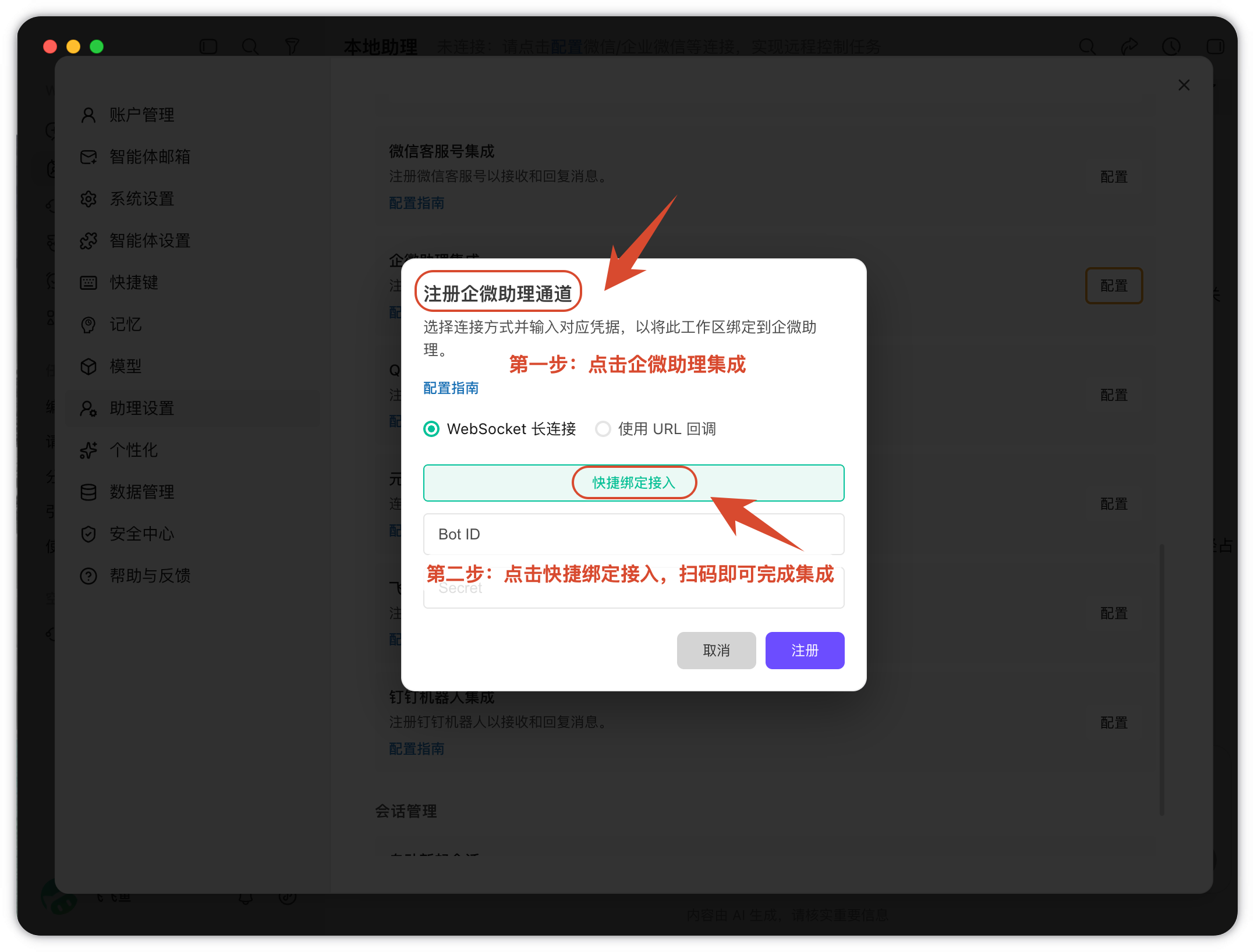Open 配置指南 under 钉钉机器人集成
Viewport: 1254px width, 952px height.
[x=416, y=749]
